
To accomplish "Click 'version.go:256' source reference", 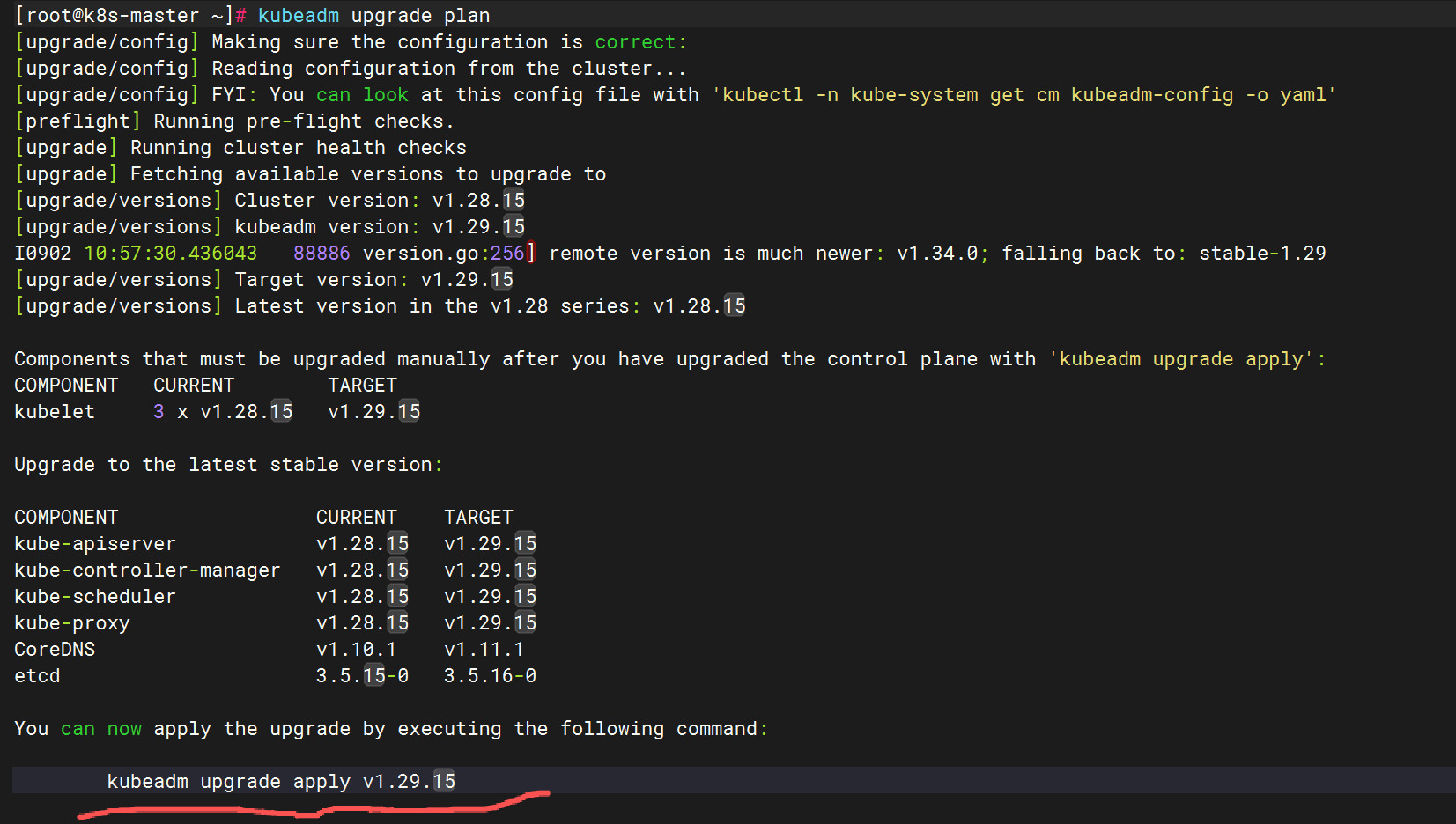I will 444,254.
